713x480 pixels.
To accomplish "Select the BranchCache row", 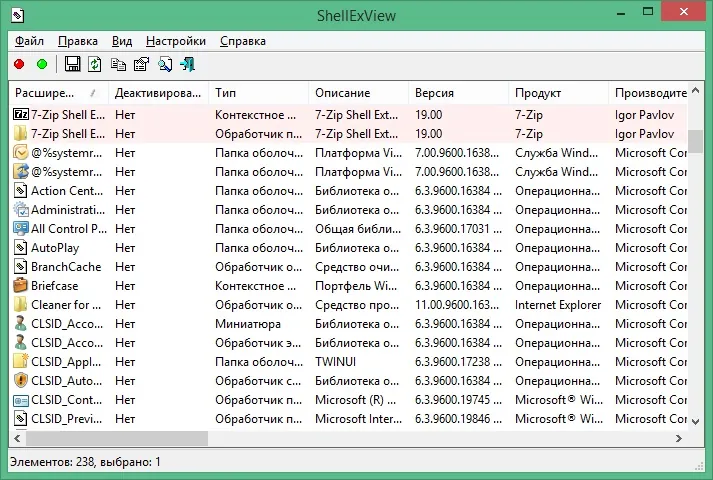I will tap(348, 267).
